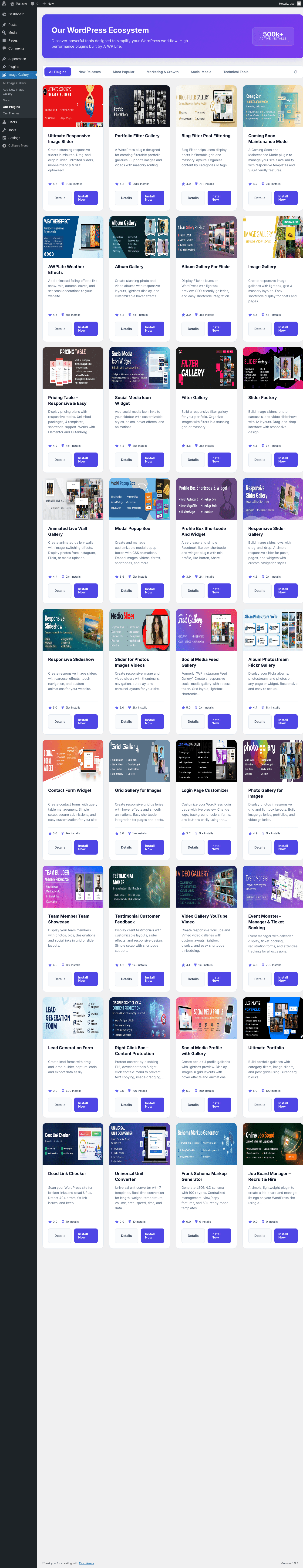Select the Pages sidebar icon
The width and height of the screenshot is (303, 1568).
coord(4,40)
